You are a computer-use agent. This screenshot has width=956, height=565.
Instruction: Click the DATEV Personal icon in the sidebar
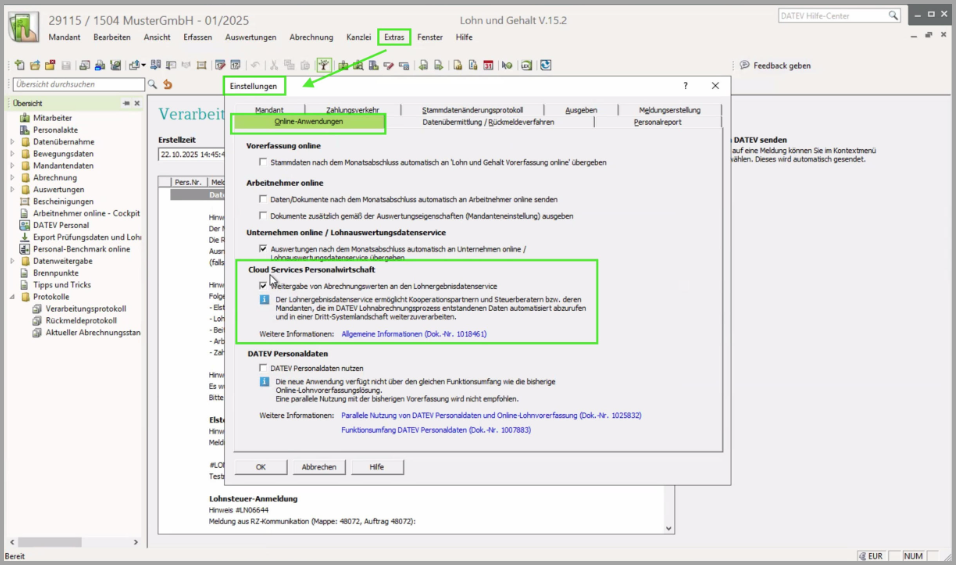click(x=25, y=225)
